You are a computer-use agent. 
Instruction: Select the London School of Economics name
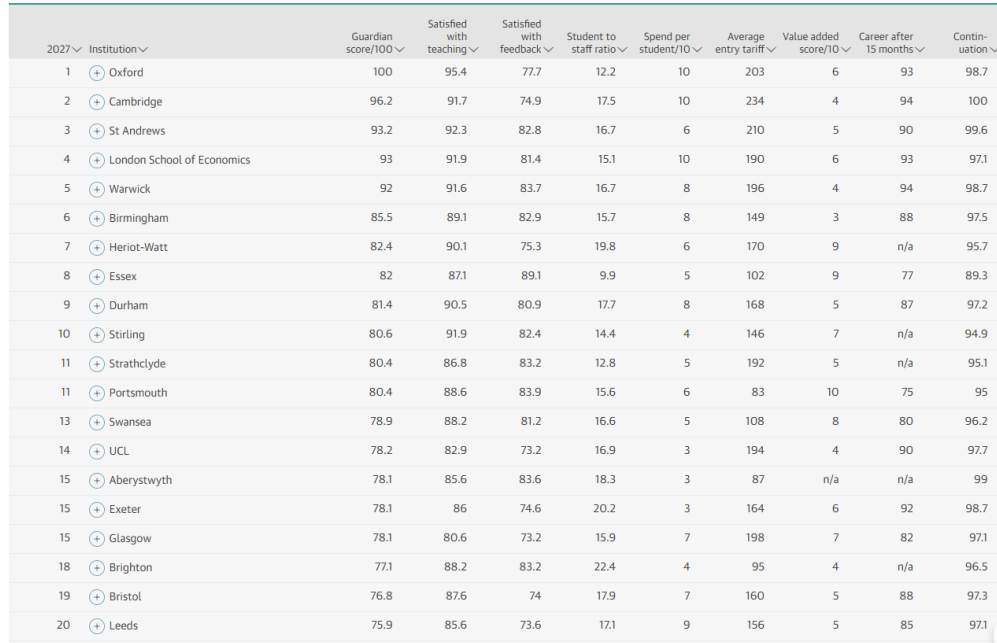tap(179, 160)
